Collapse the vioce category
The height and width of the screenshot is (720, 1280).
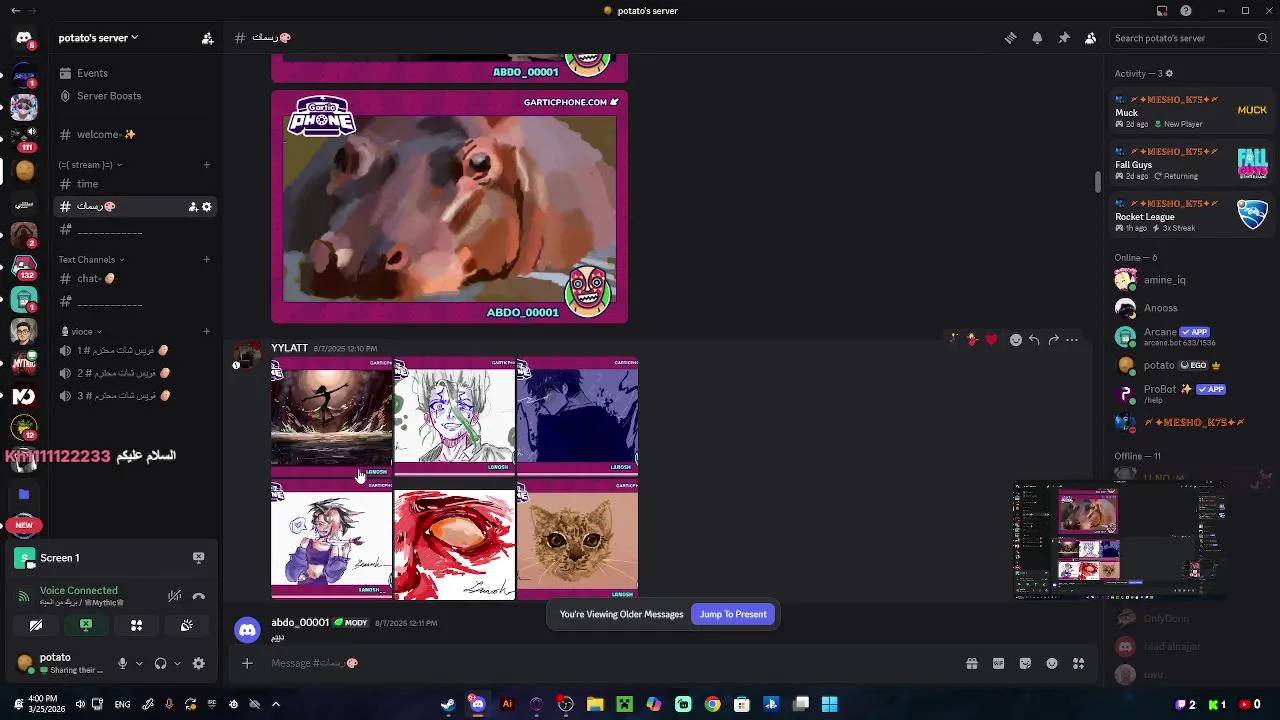coord(82,332)
